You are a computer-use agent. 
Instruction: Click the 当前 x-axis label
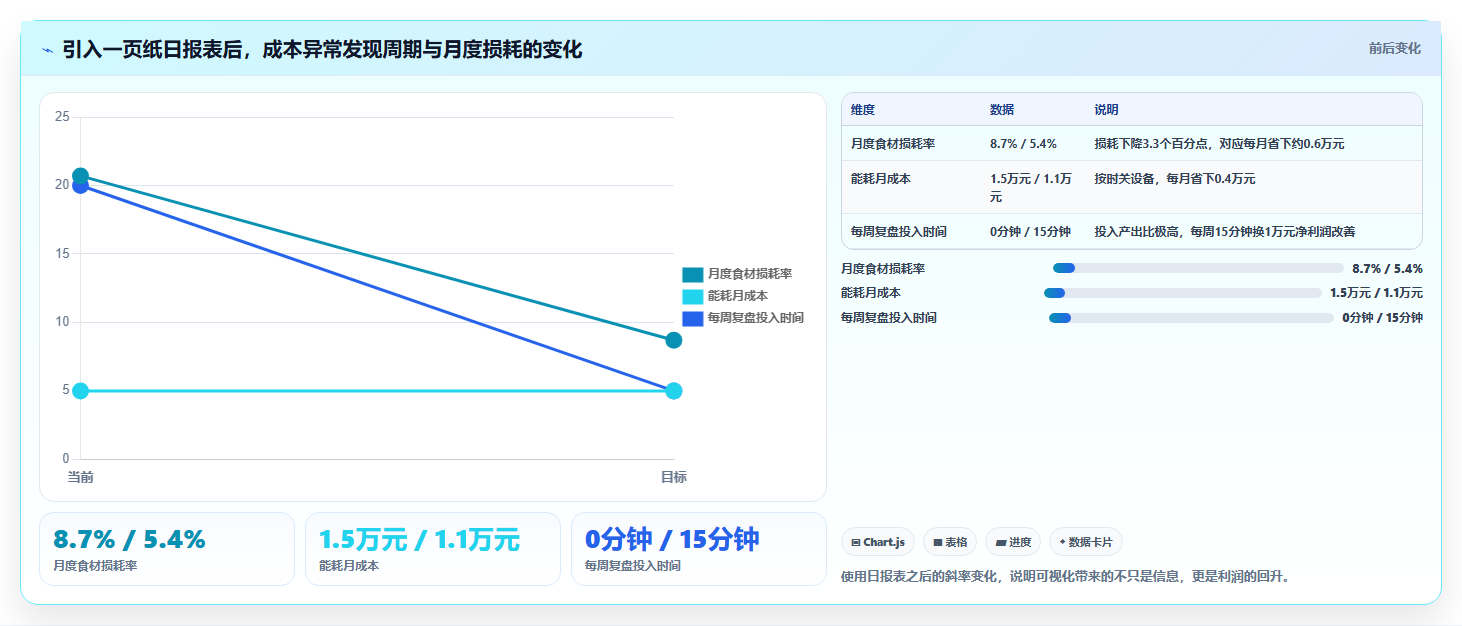(x=81, y=477)
